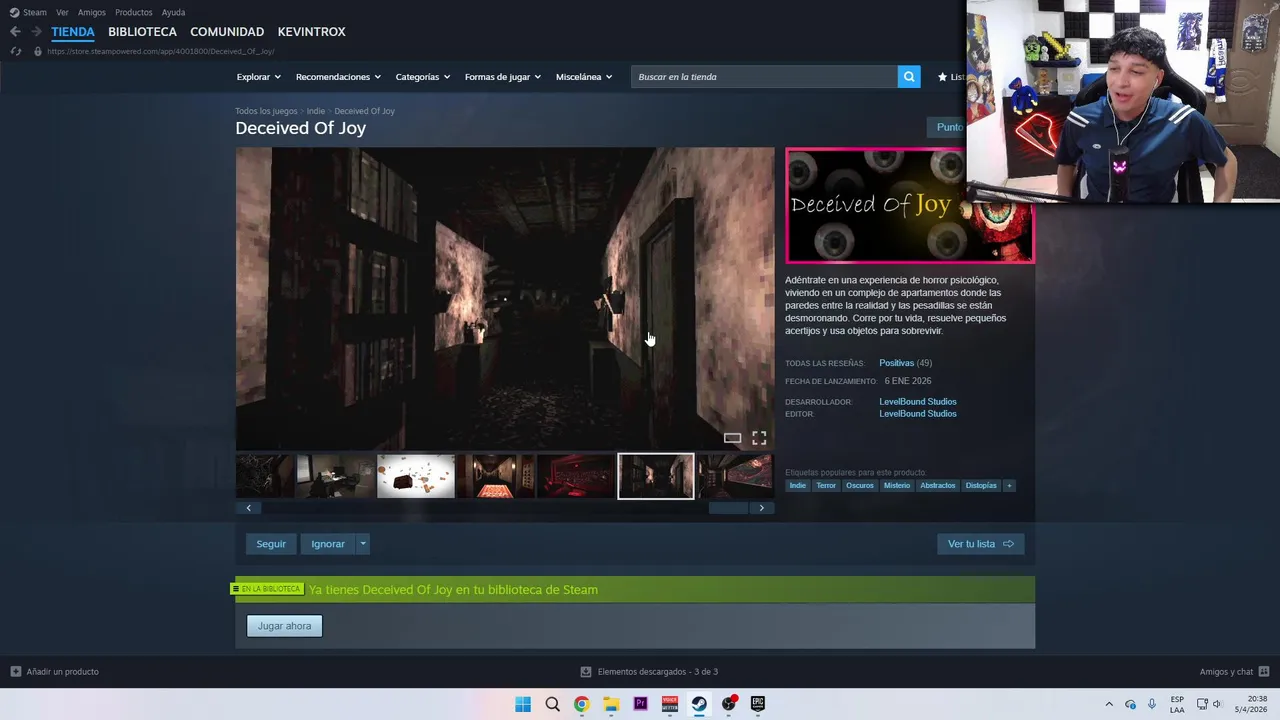Viewport: 1280px width, 720px height.
Task: Open Voicemeeter from the taskbar
Action: (670, 704)
